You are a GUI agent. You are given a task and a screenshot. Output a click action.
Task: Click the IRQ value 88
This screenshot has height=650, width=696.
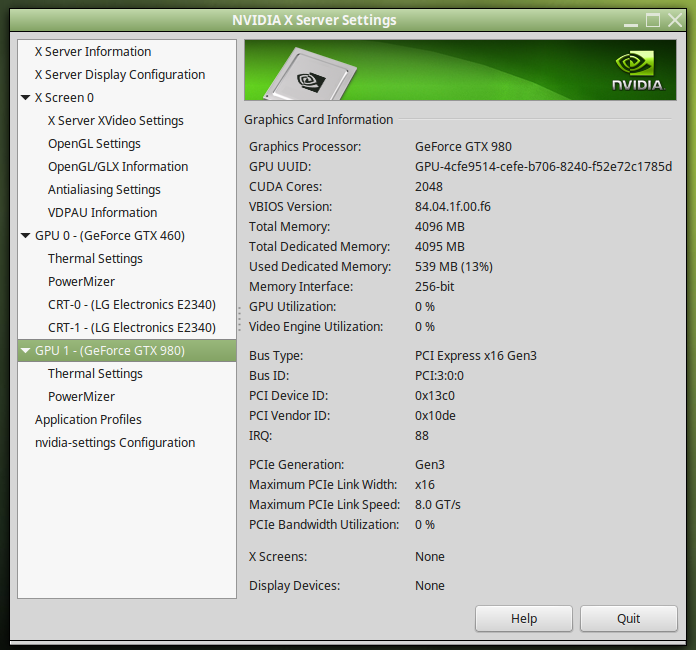tap(422, 436)
